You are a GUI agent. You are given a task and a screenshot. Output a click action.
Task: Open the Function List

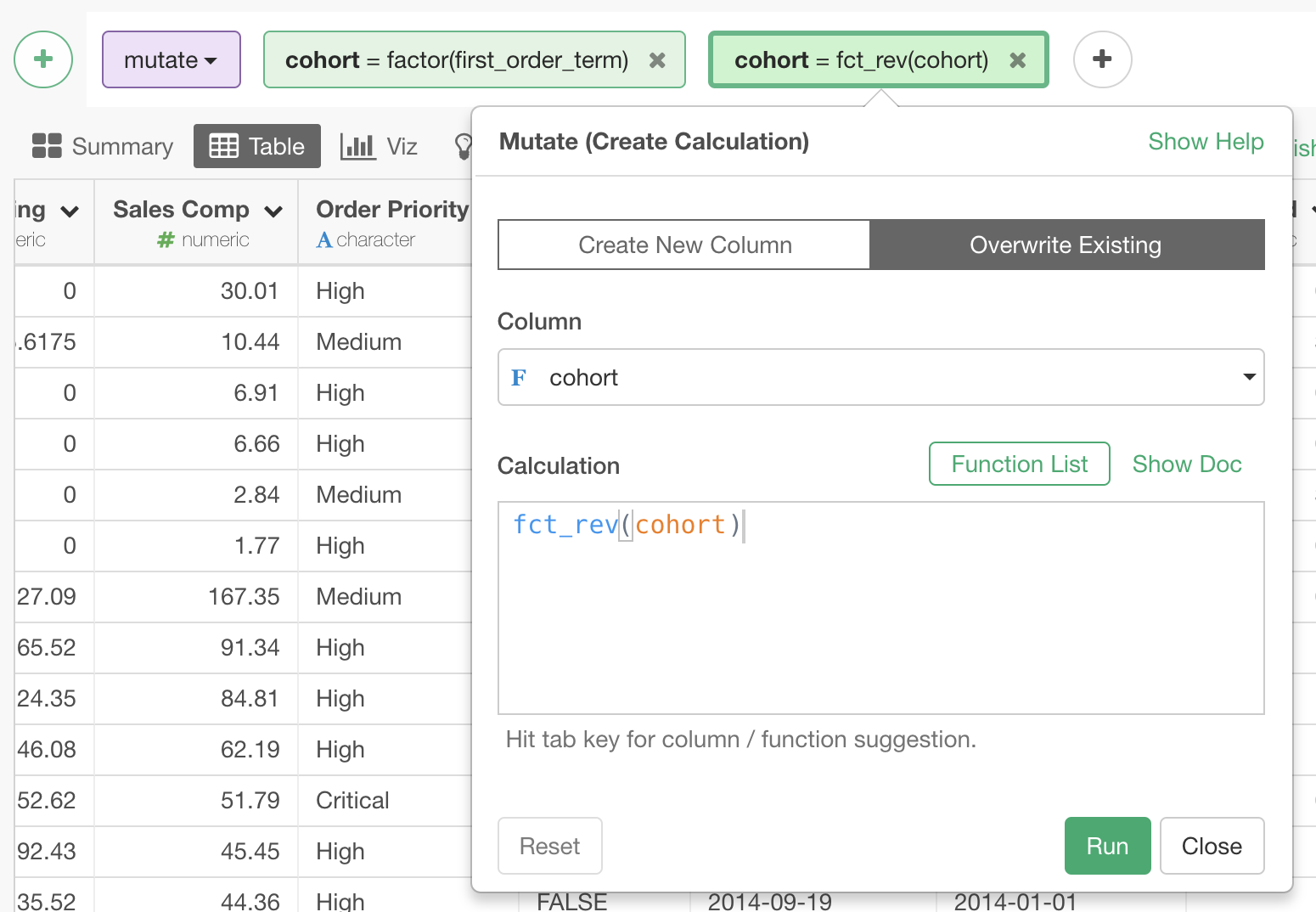(1019, 464)
